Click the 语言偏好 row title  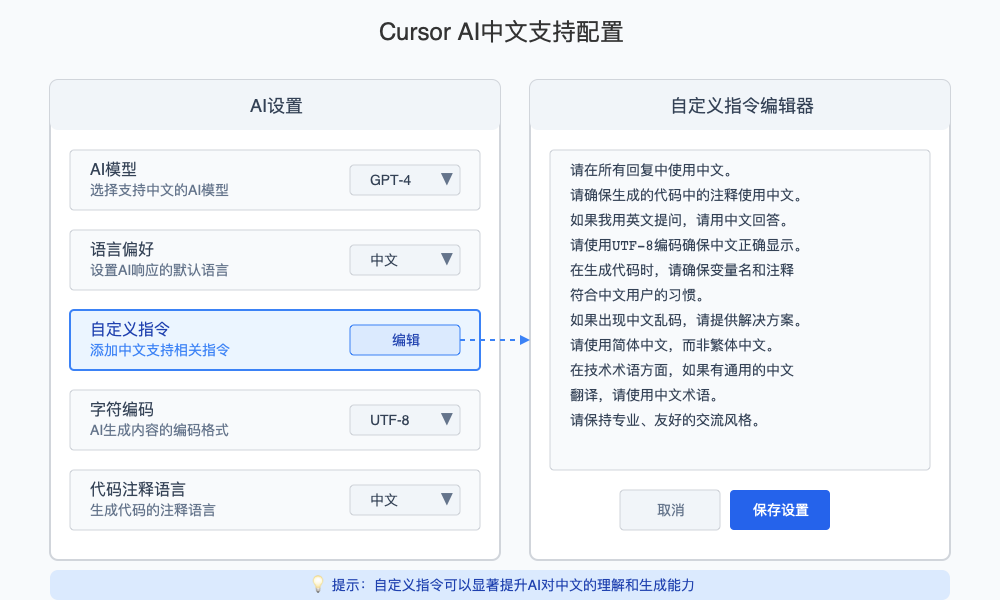122,249
